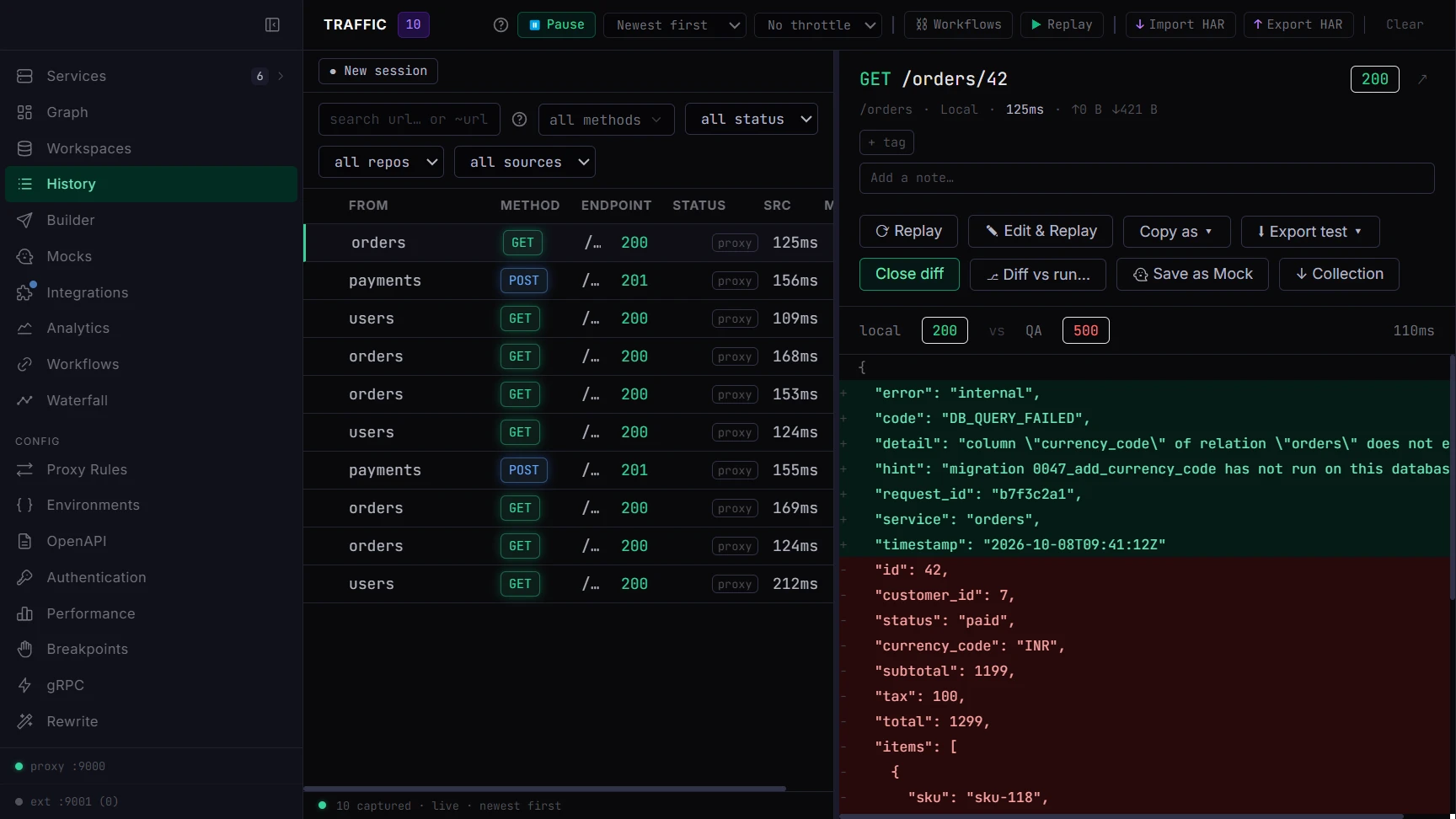Open Graph from the sidebar
The width and height of the screenshot is (1456, 819).
tap(67, 112)
